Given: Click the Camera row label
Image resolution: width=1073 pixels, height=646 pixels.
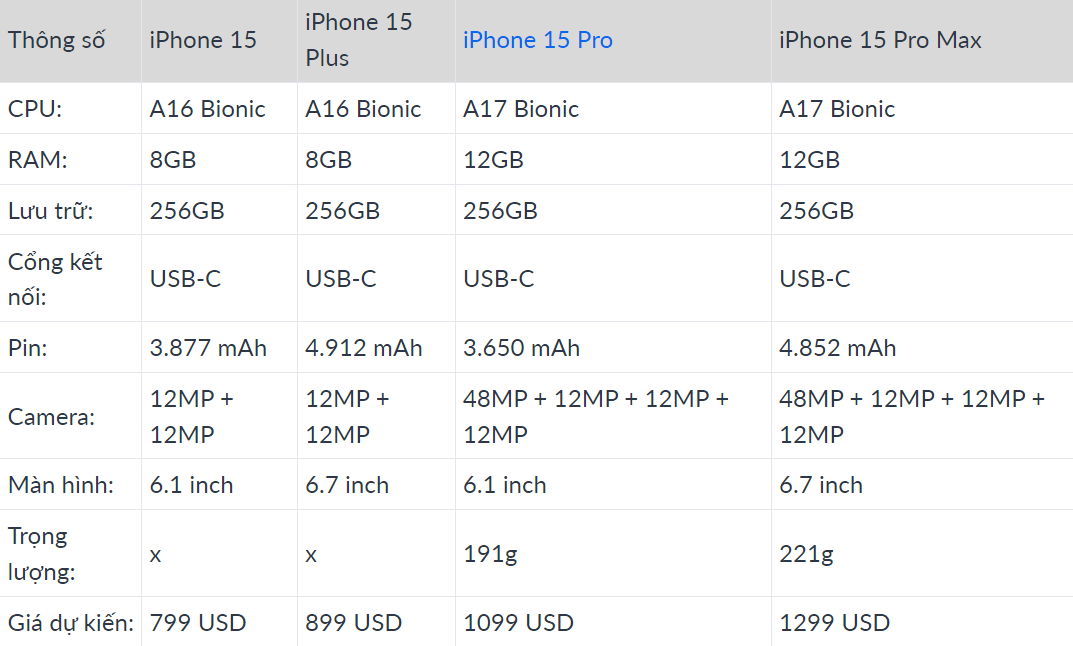Looking at the screenshot, I should point(51,417).
